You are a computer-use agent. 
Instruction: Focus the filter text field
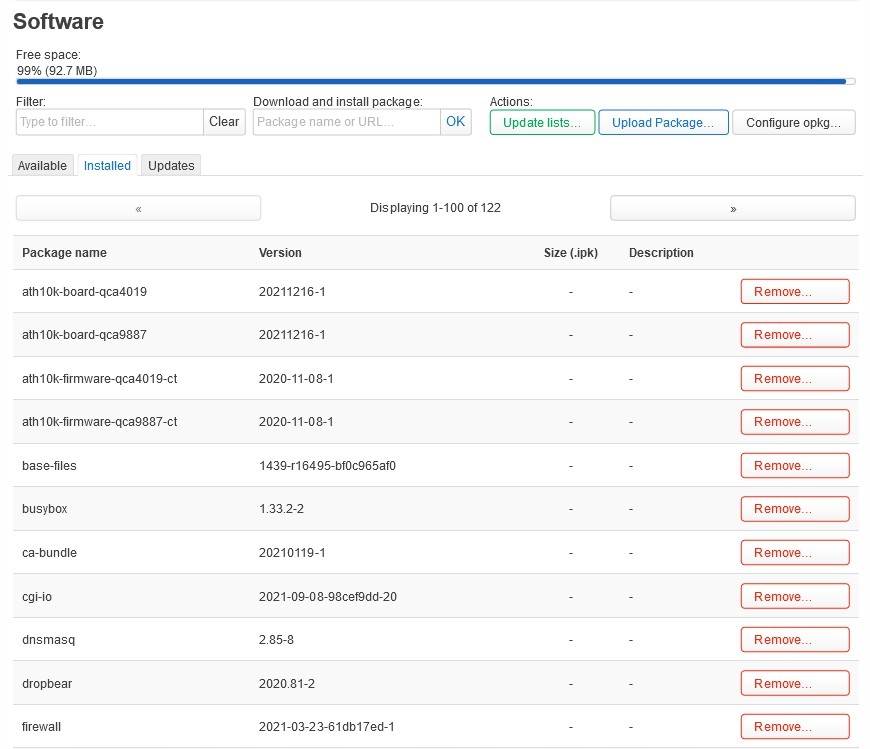coord(110,122)
